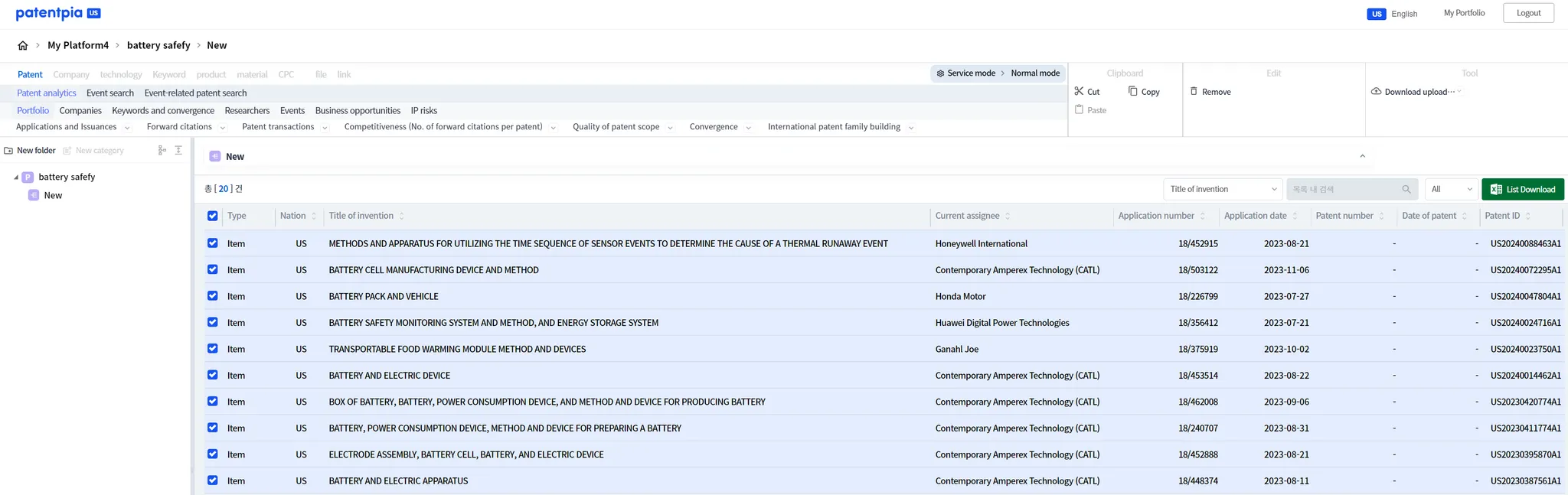Click the Remove trash icon
This screenshot has height=495, width=1568.
1194,91
